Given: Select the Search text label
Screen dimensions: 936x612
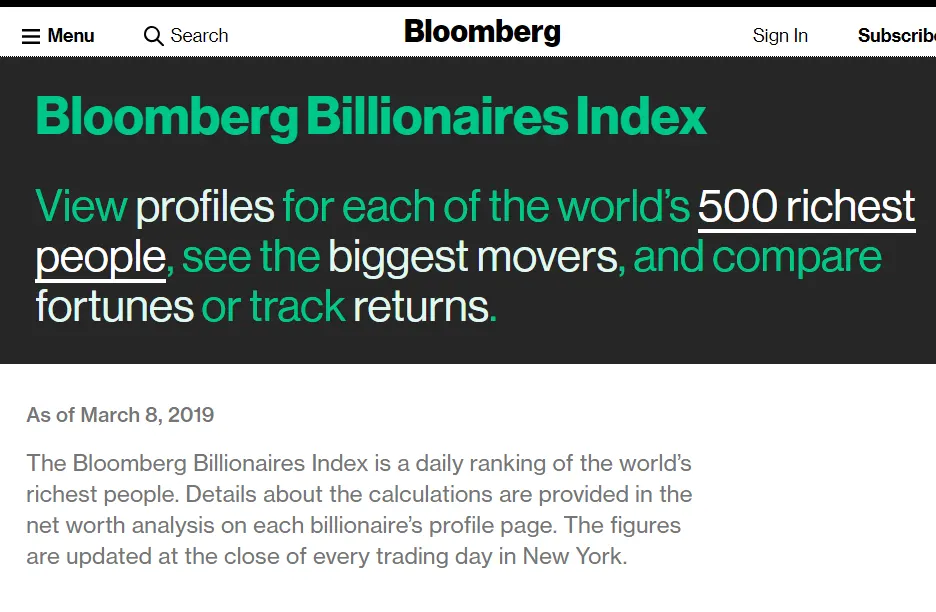Looking at the screenshot, I should pyautogui.click(x=199, y=36).
